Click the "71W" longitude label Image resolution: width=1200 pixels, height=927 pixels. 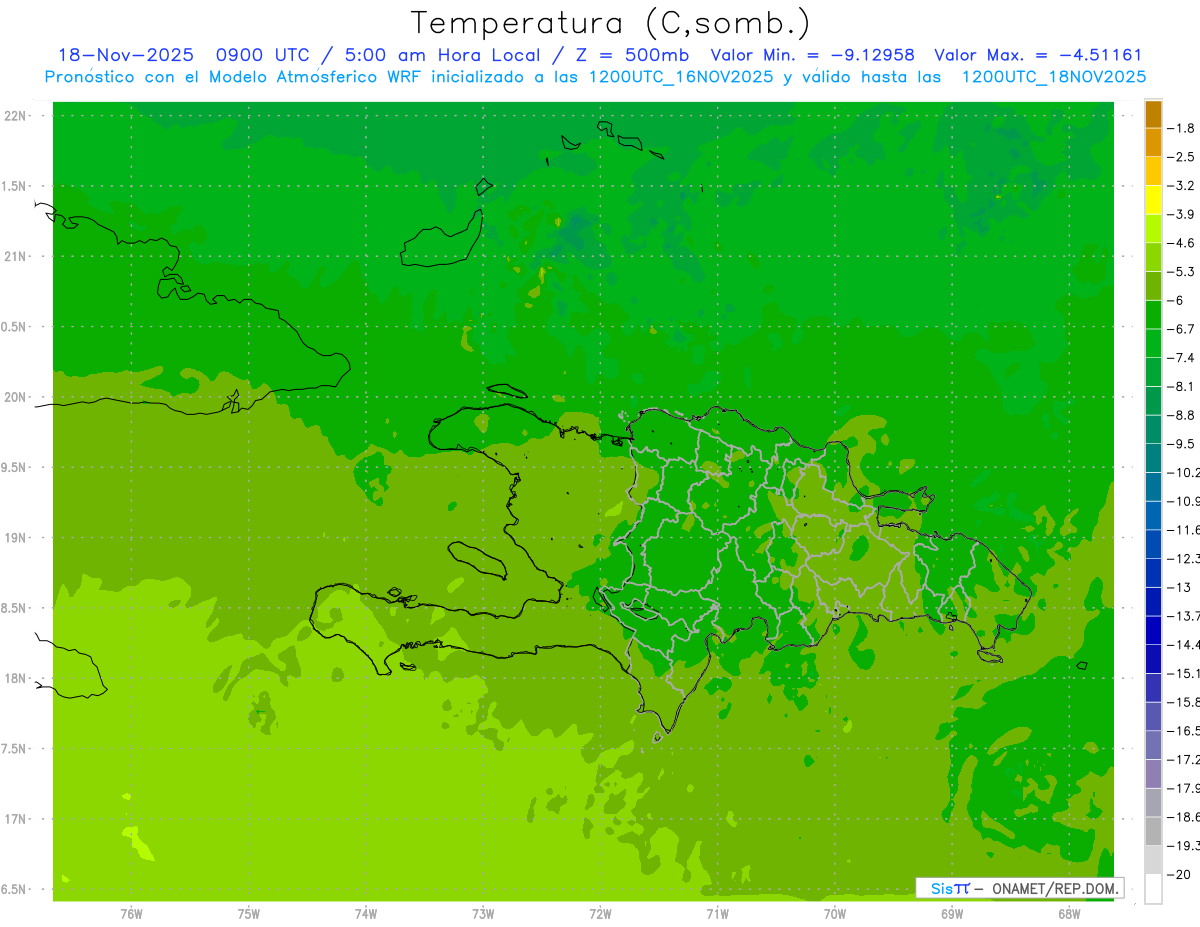717,913
